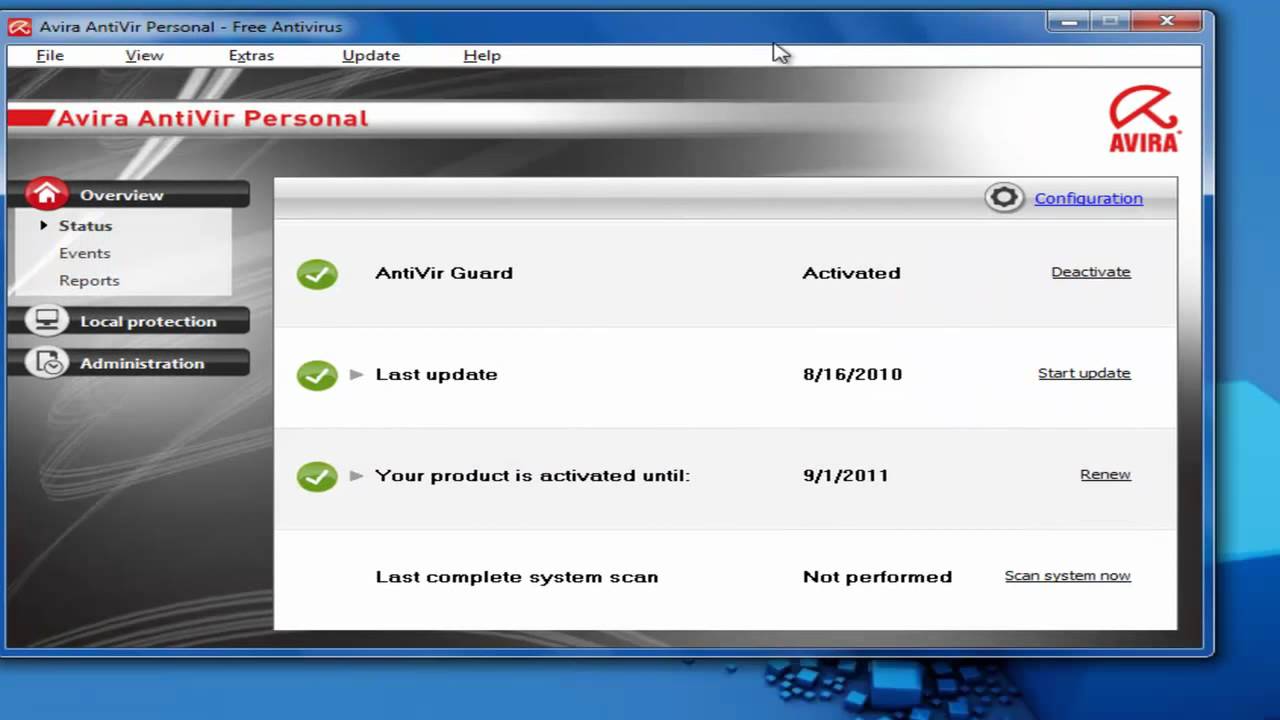
Task: Click the Administration clock icon
Action: coord(47,363)
